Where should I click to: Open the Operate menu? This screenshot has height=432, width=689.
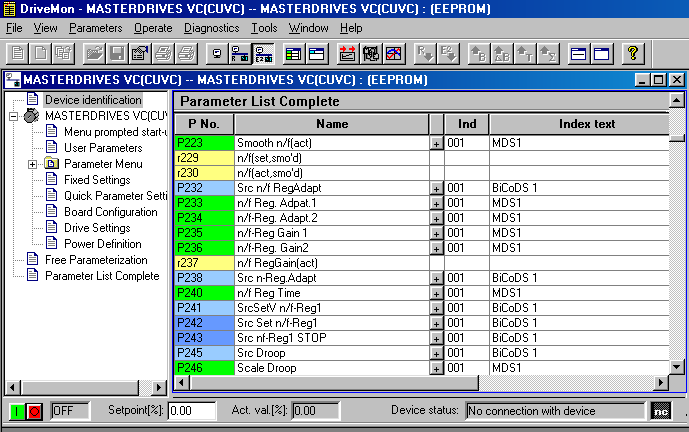coord(153,28)
